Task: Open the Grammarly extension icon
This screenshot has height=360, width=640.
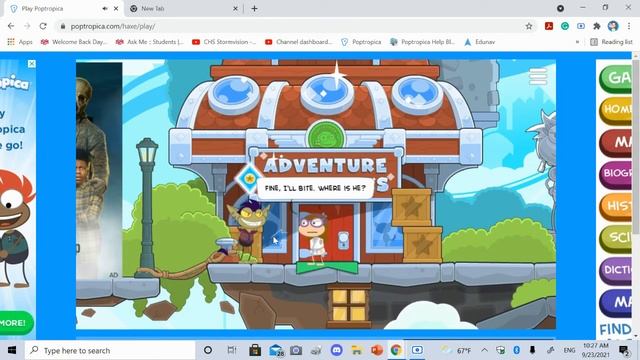Action: (565, 26)
